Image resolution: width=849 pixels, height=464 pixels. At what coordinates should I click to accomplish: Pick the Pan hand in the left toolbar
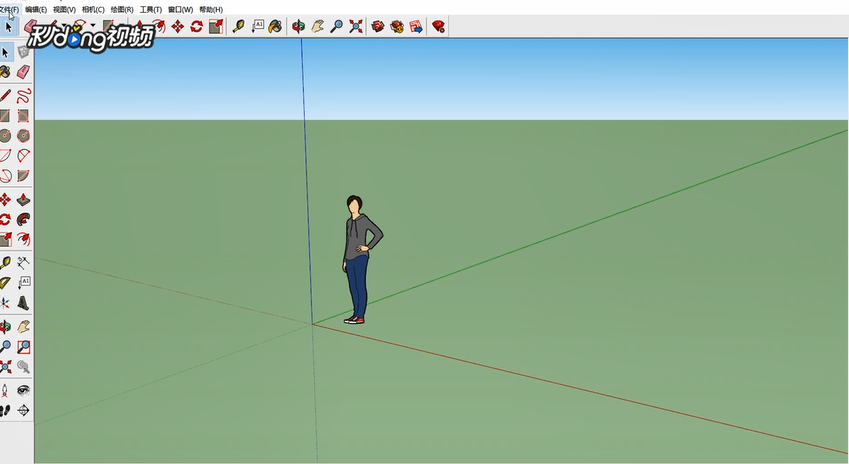tap(23, 327)
